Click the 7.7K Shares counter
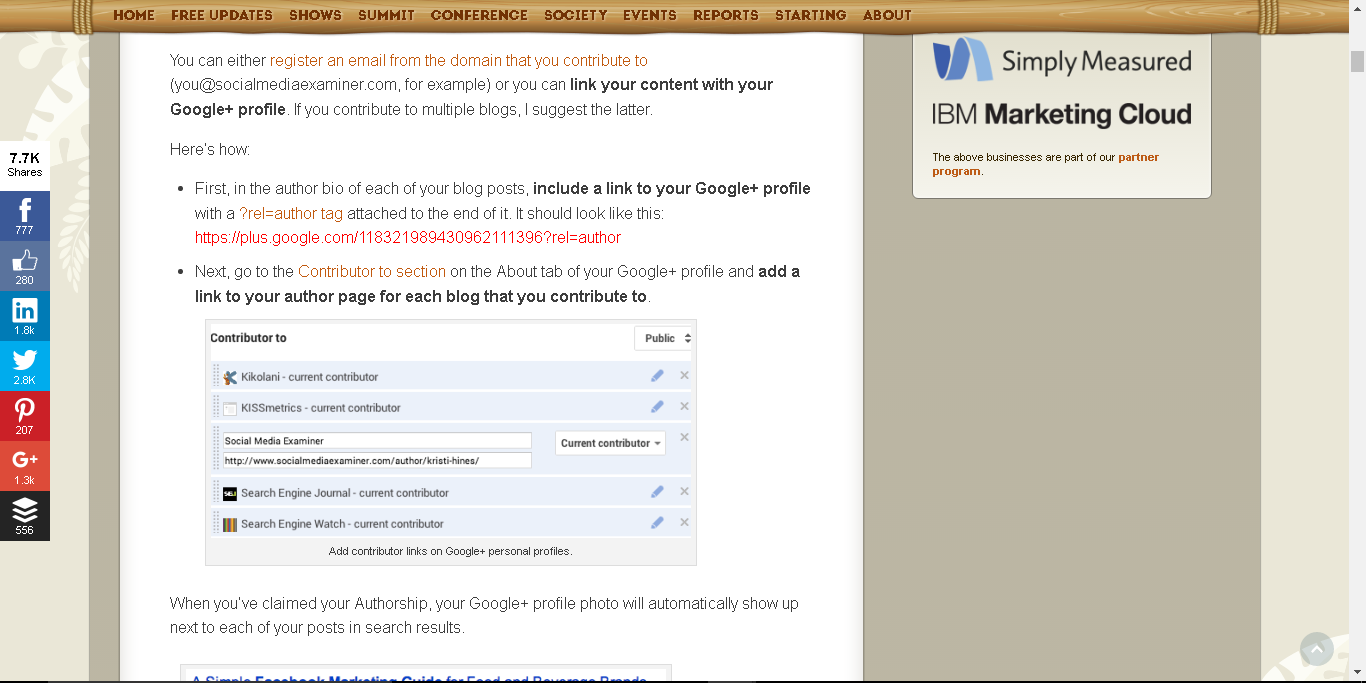The image size is (1366, 683). coord(25,164)
